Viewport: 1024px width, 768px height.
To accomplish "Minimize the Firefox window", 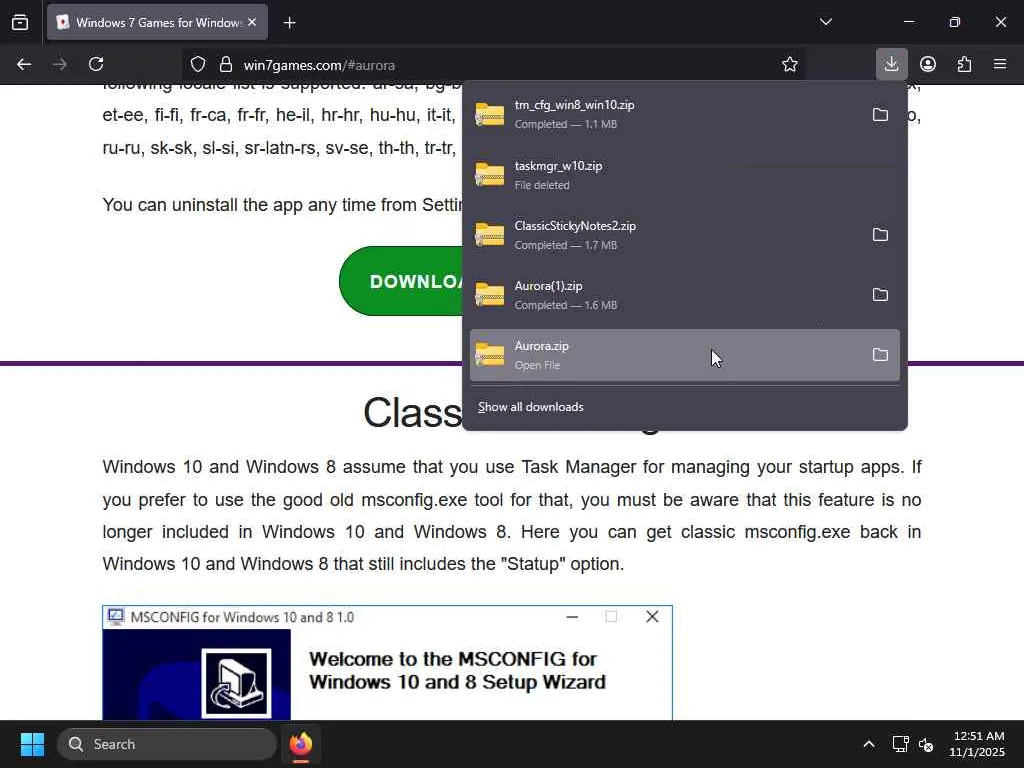I will [x=909, y=22].
